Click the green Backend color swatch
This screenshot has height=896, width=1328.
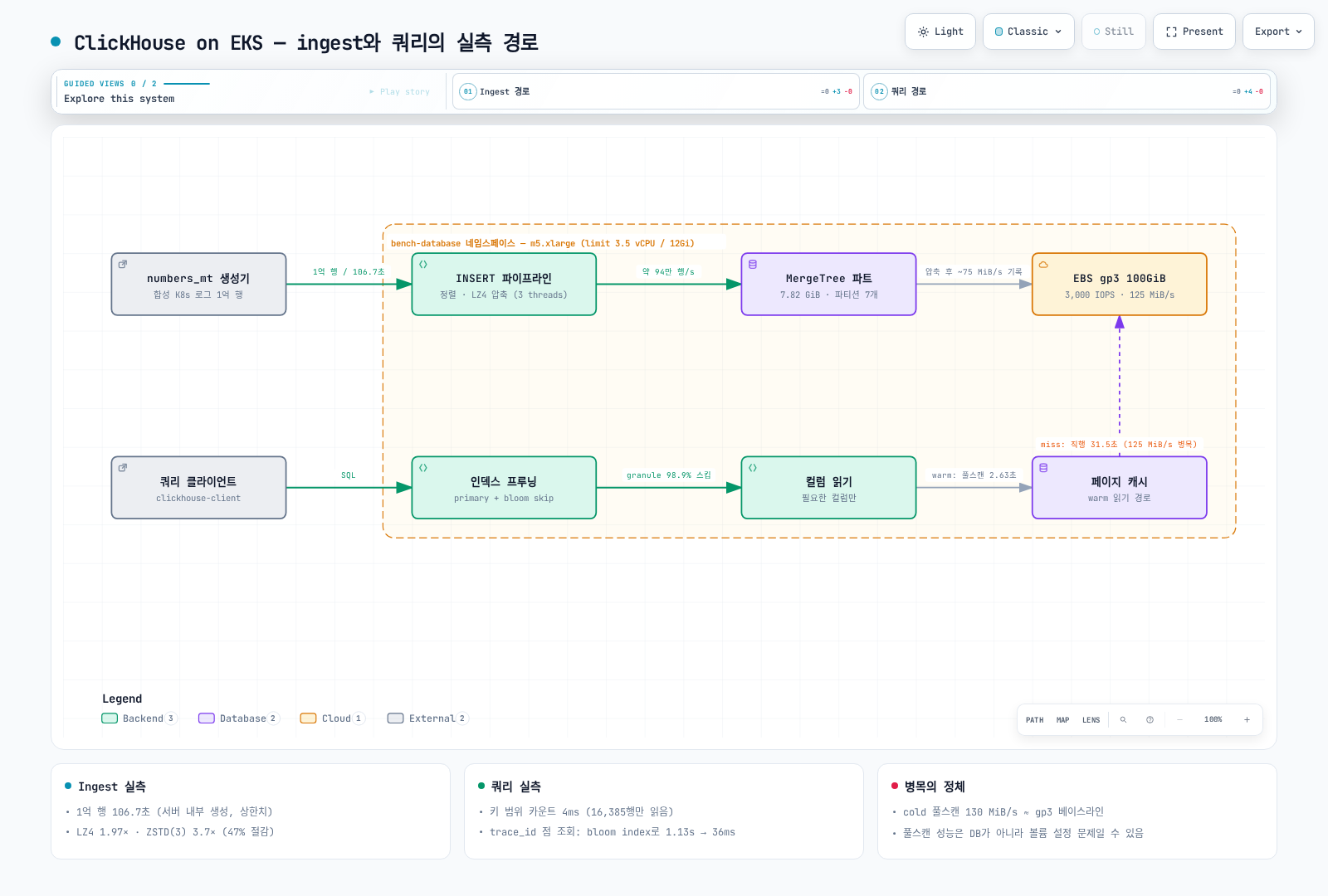110,718
